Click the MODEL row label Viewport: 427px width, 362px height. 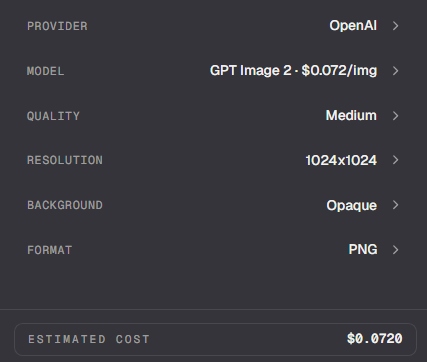pyautogui.click(x=46, y=71)
